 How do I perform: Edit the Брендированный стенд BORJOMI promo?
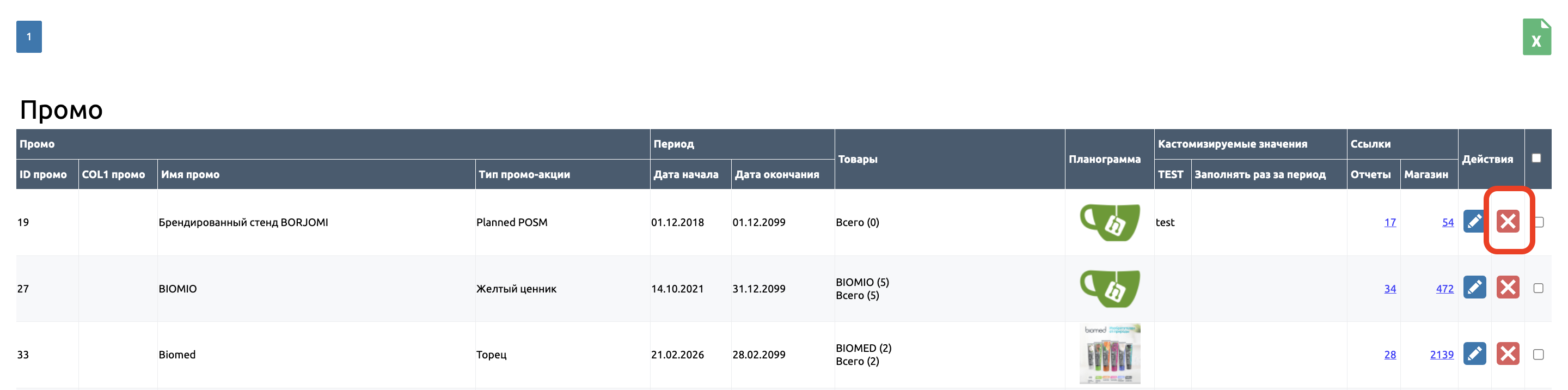(1474, 221)
